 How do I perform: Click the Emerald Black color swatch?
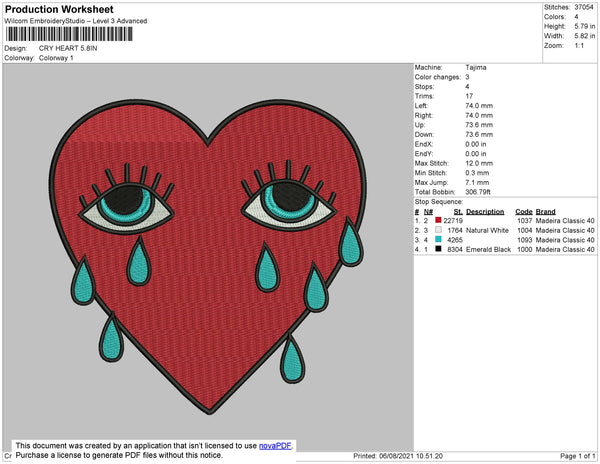(x=439, y=249)
